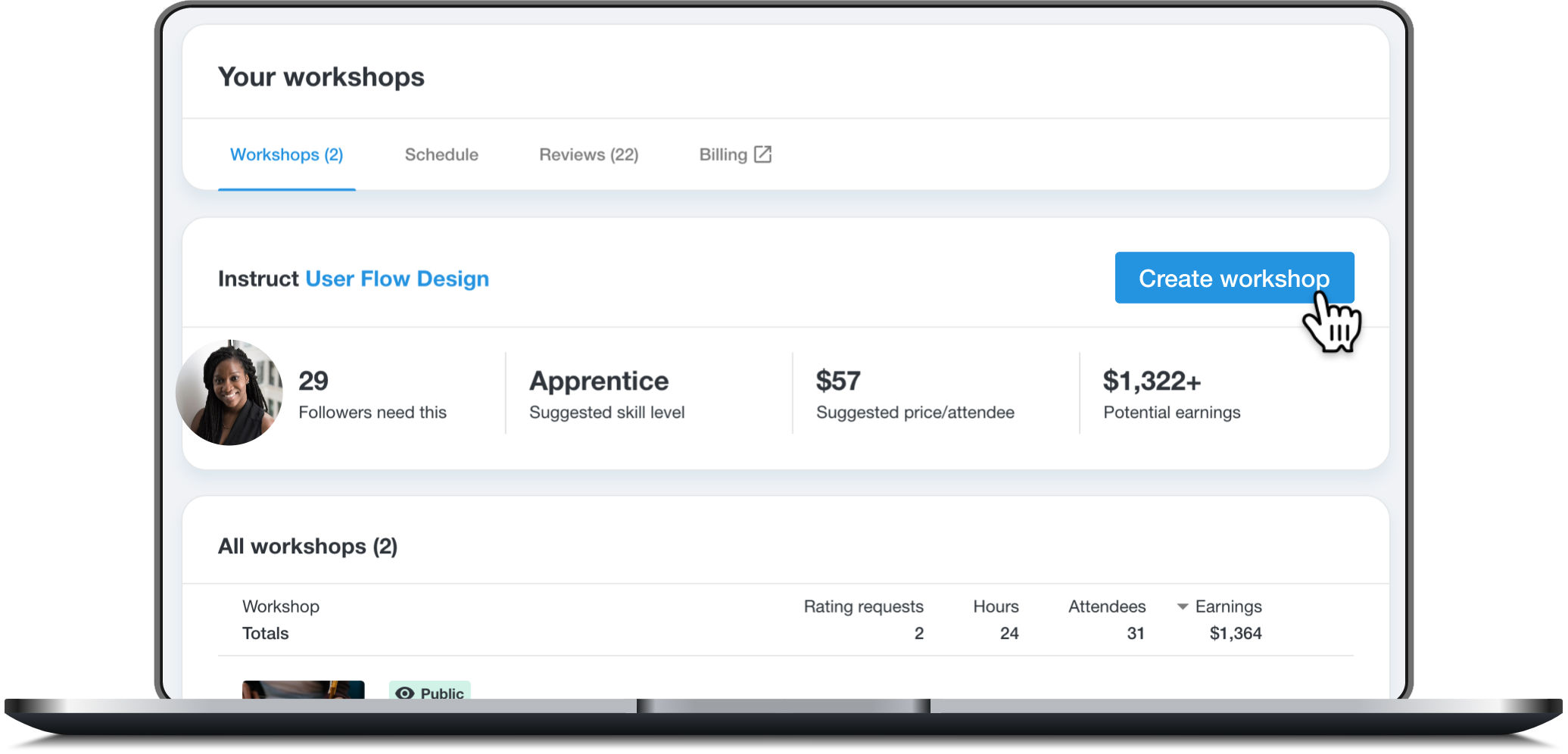The image size is (1568, 754).
Task: Click the Attendees column header
Action: click(x=1107, y=606)
